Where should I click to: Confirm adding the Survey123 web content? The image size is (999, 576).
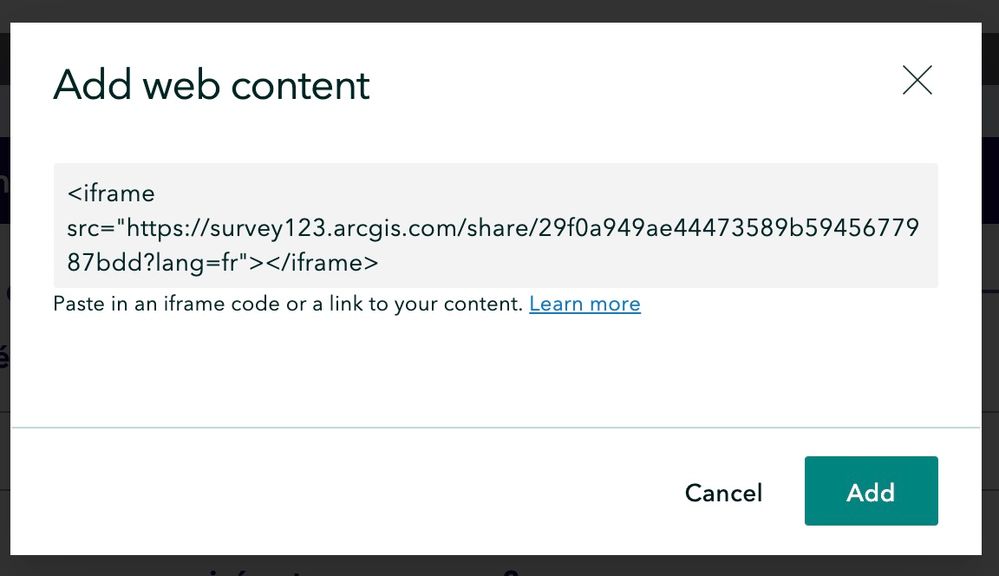(870, 491)
